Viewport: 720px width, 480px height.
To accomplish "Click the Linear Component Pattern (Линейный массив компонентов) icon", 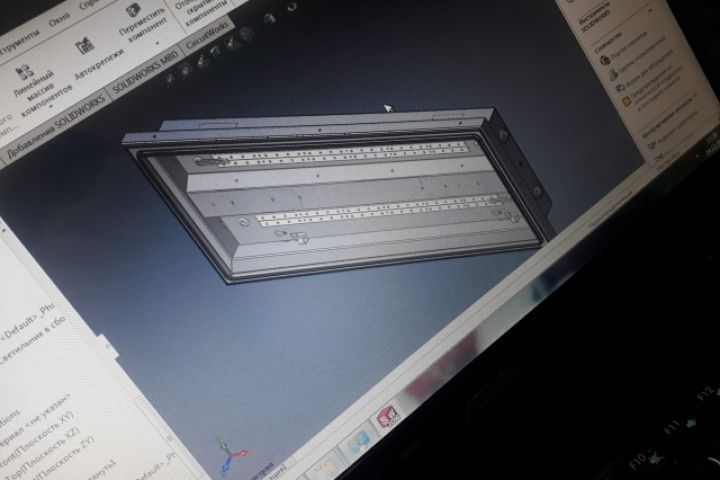I will [24, 73].
